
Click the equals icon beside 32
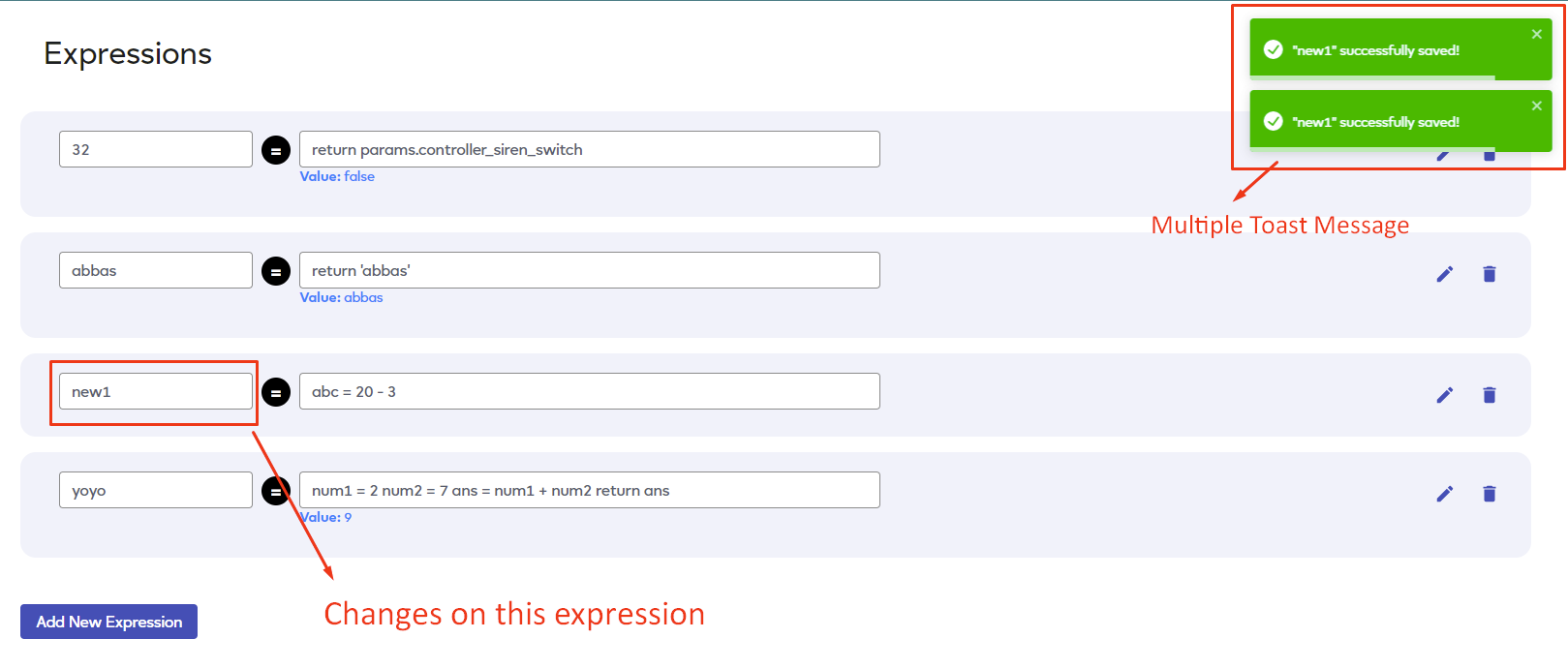(276, 150)
